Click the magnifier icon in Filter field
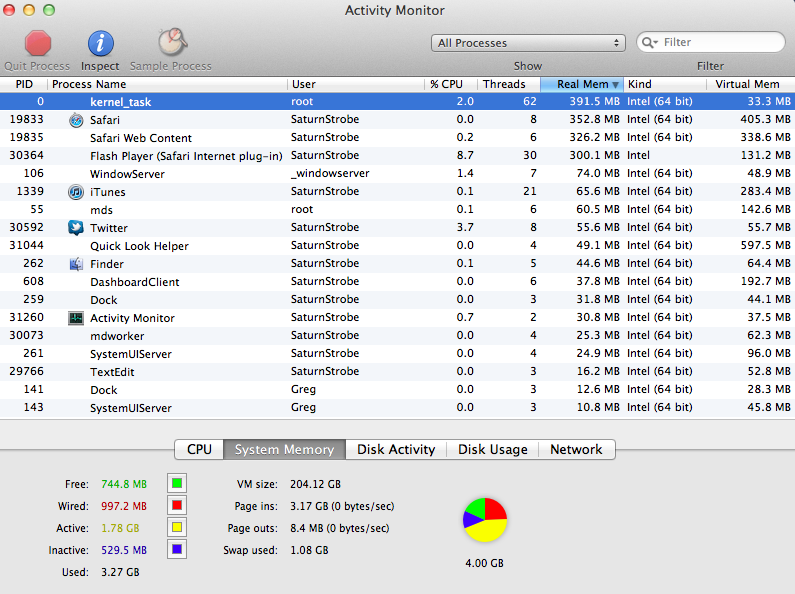This screenshot has width=795, height=594. coord(649,43)
